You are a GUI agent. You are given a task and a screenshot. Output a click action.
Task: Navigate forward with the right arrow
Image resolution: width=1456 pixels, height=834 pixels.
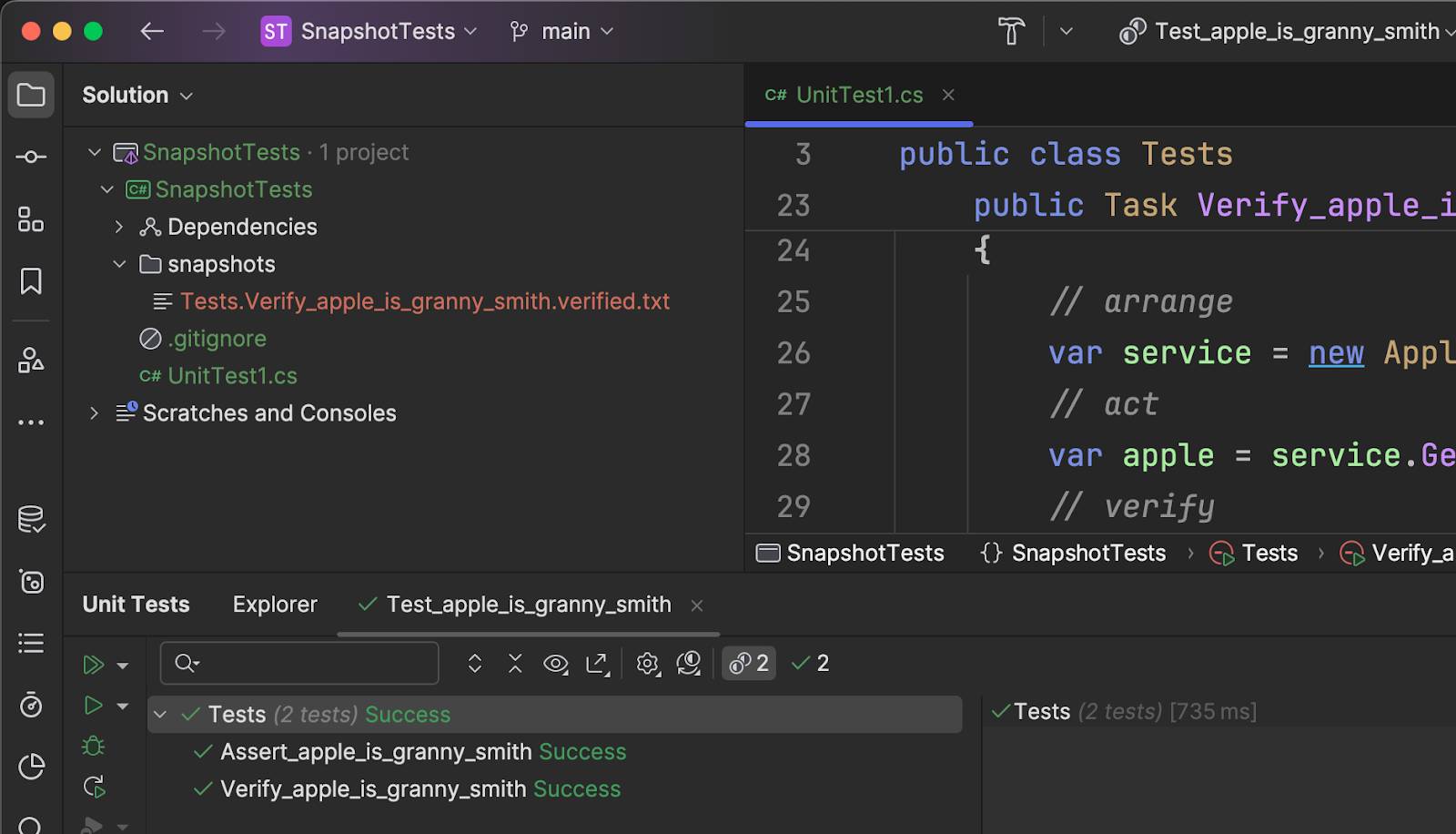pyautogui.click(x=214, y=32)
